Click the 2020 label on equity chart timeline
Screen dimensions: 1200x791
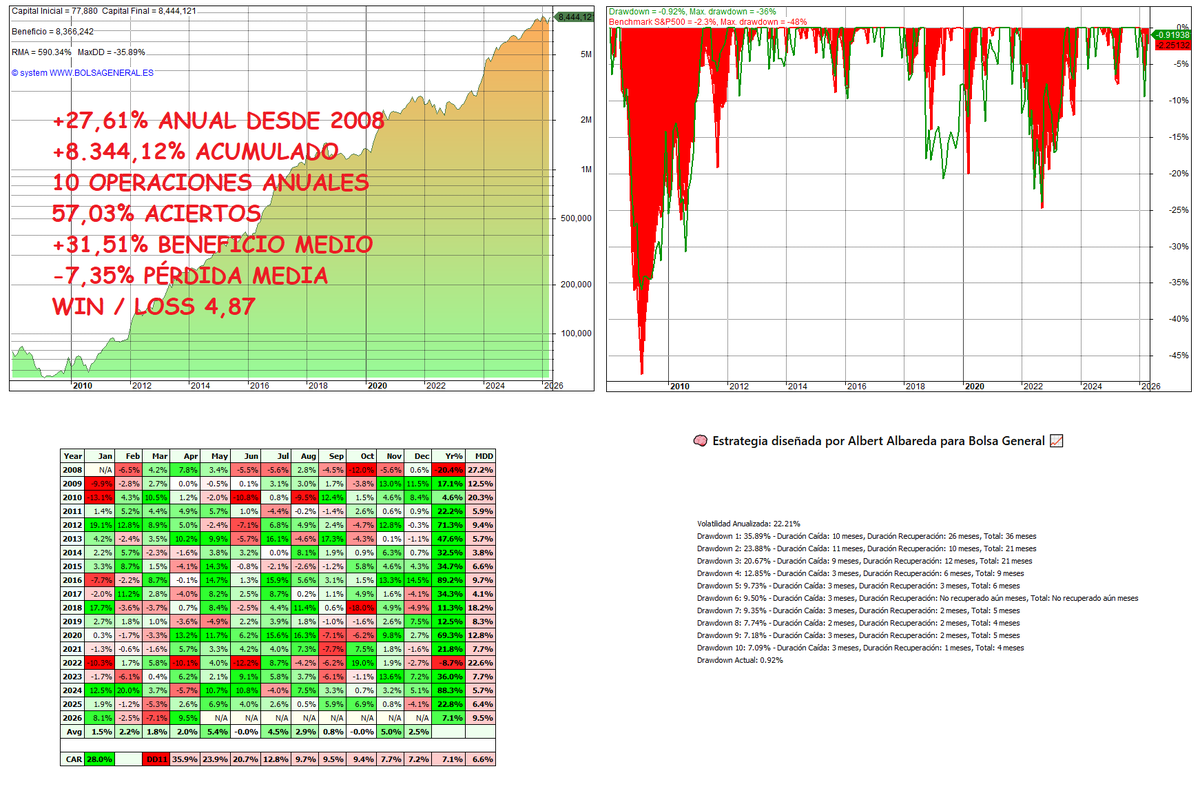[x=377, y=385]
